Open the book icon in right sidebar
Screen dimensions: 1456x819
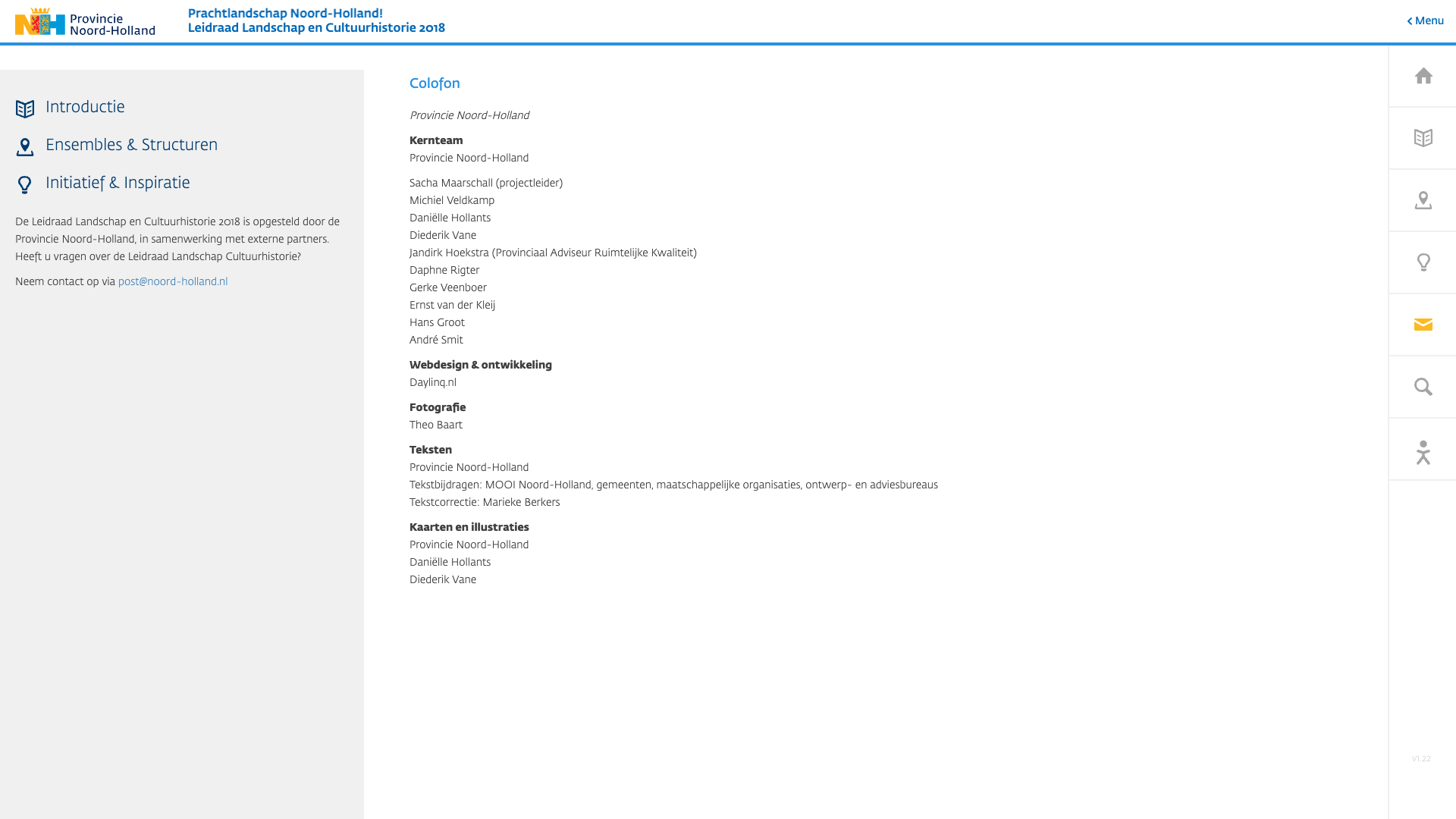[1423, 138]
